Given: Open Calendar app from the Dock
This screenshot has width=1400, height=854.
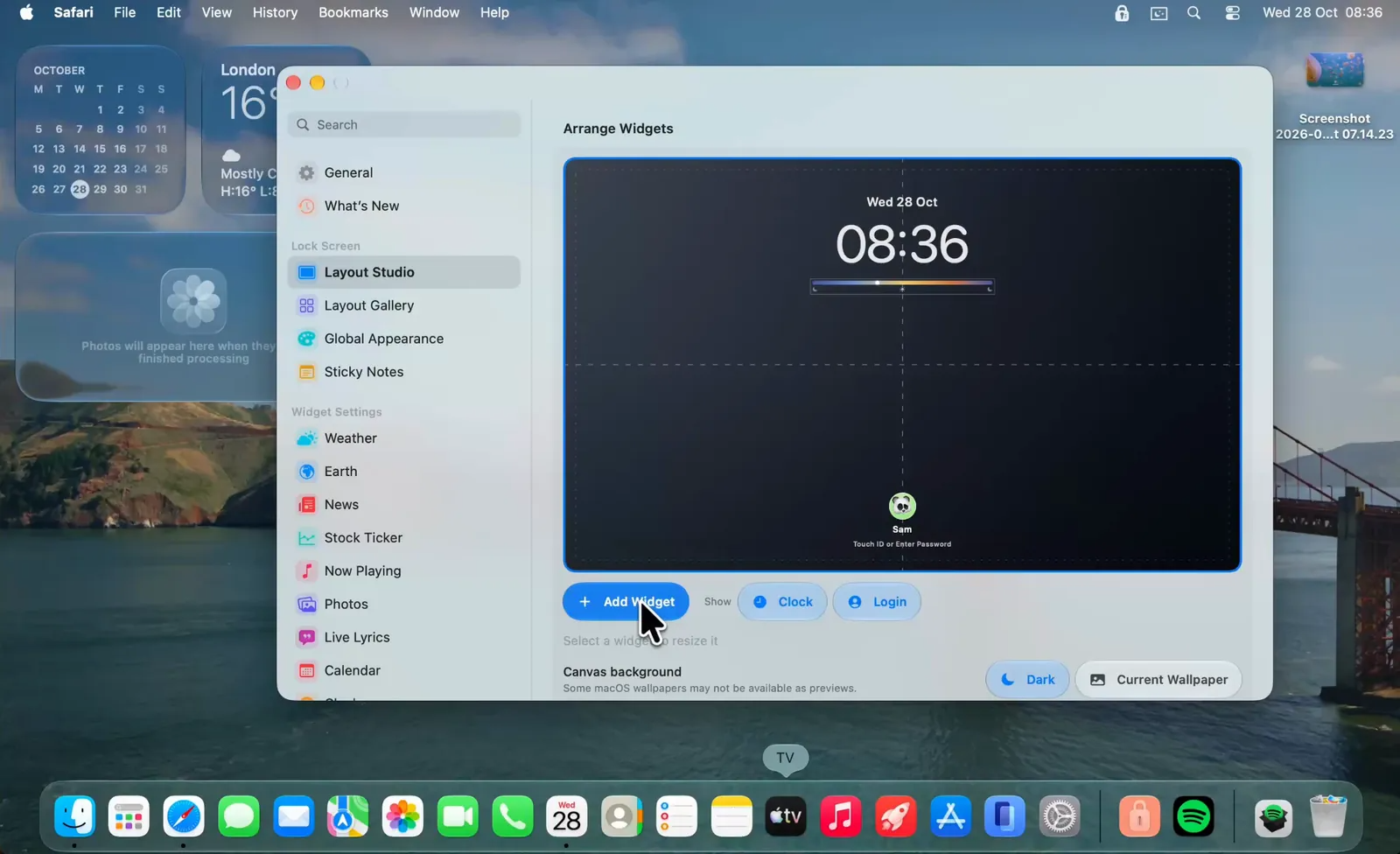Looking at the screenshot, I should (x=567, y=817).
